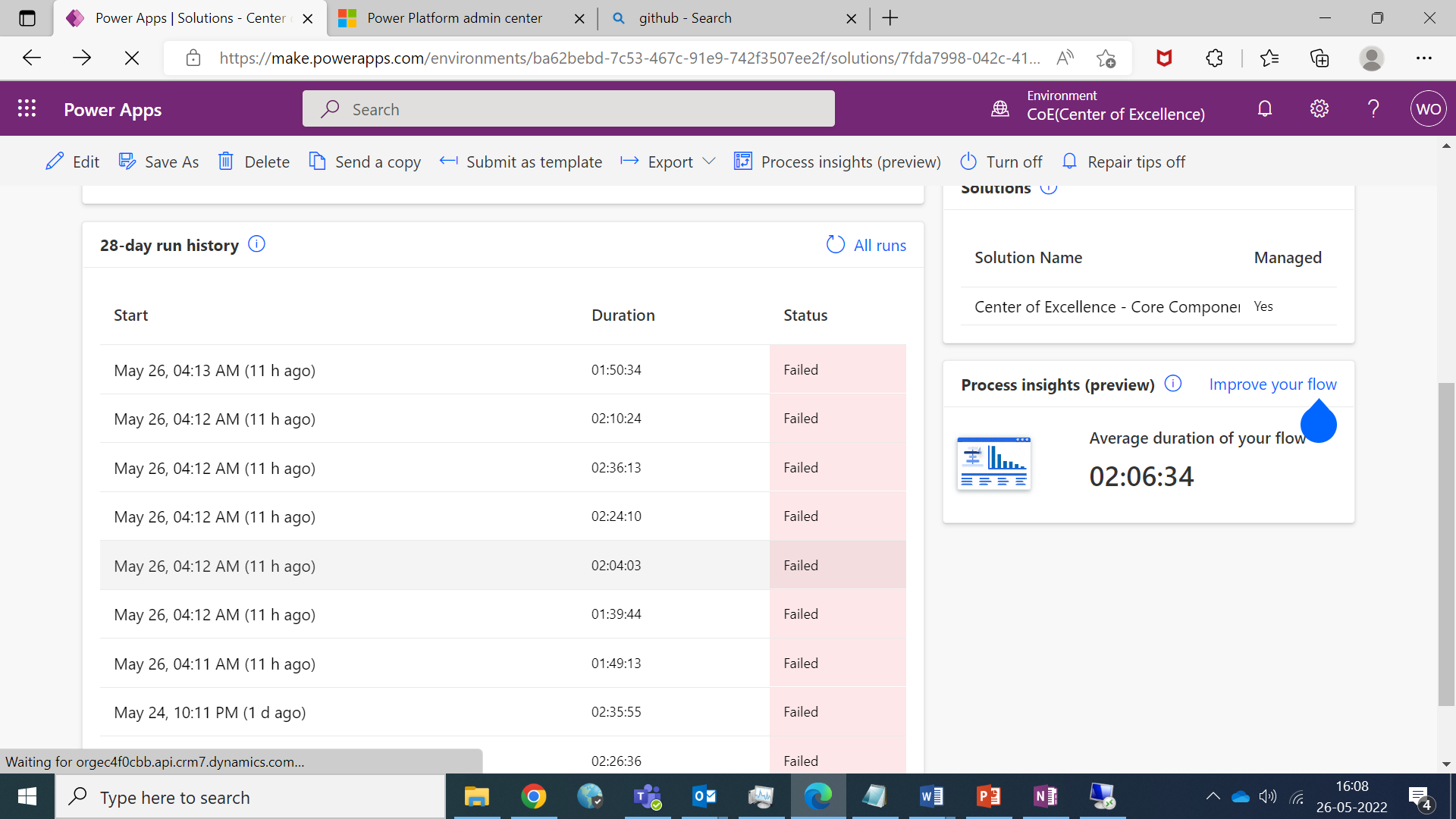This screenshot has height=819, width=1456.
Task: Show info for 28-day run history
Action: pos(256,243)
